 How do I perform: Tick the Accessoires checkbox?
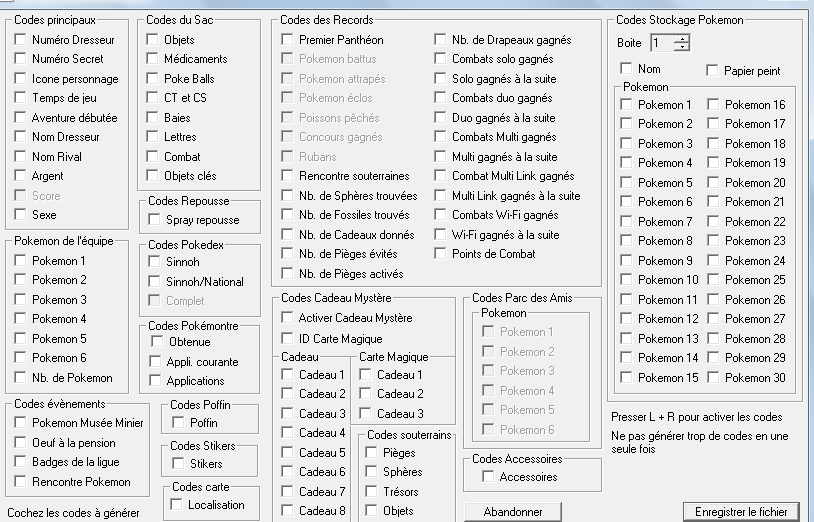point(488,477)
